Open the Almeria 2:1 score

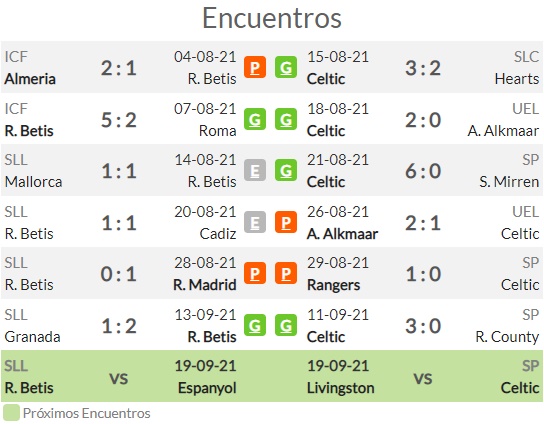click(x=119, y=68)
